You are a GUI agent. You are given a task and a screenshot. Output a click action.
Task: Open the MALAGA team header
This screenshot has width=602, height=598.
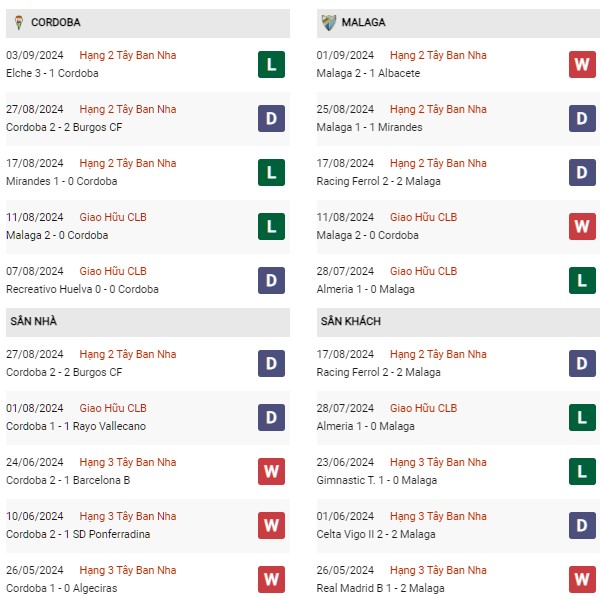pos(458,23)
